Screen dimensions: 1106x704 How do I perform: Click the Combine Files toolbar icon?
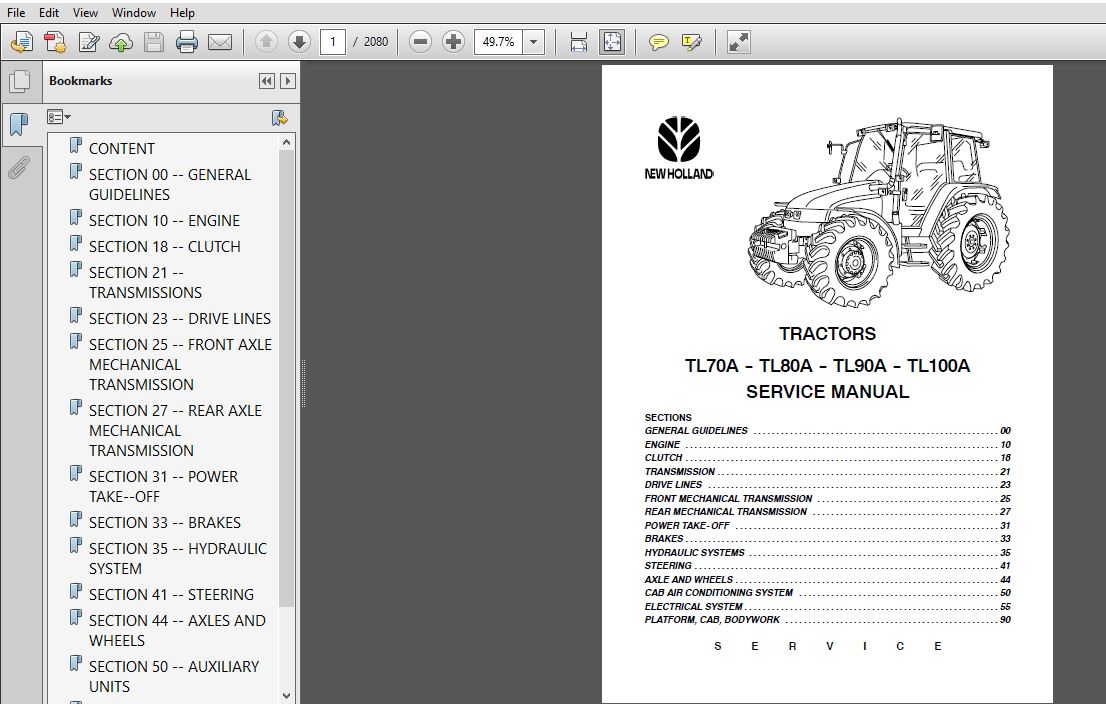tap(55, 42)
